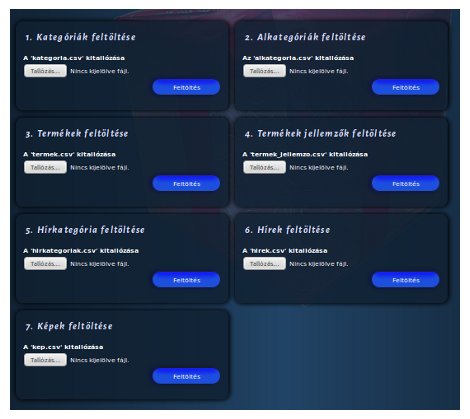This screenshot has height=419, width=470.
Task: Upload images with Képek Feltöltés button
Action: (186, 376)
